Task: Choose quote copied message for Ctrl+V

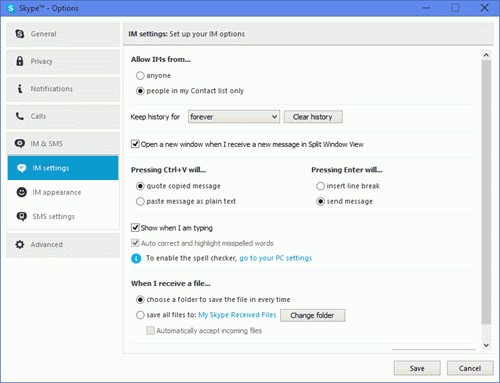Action: 140,186
